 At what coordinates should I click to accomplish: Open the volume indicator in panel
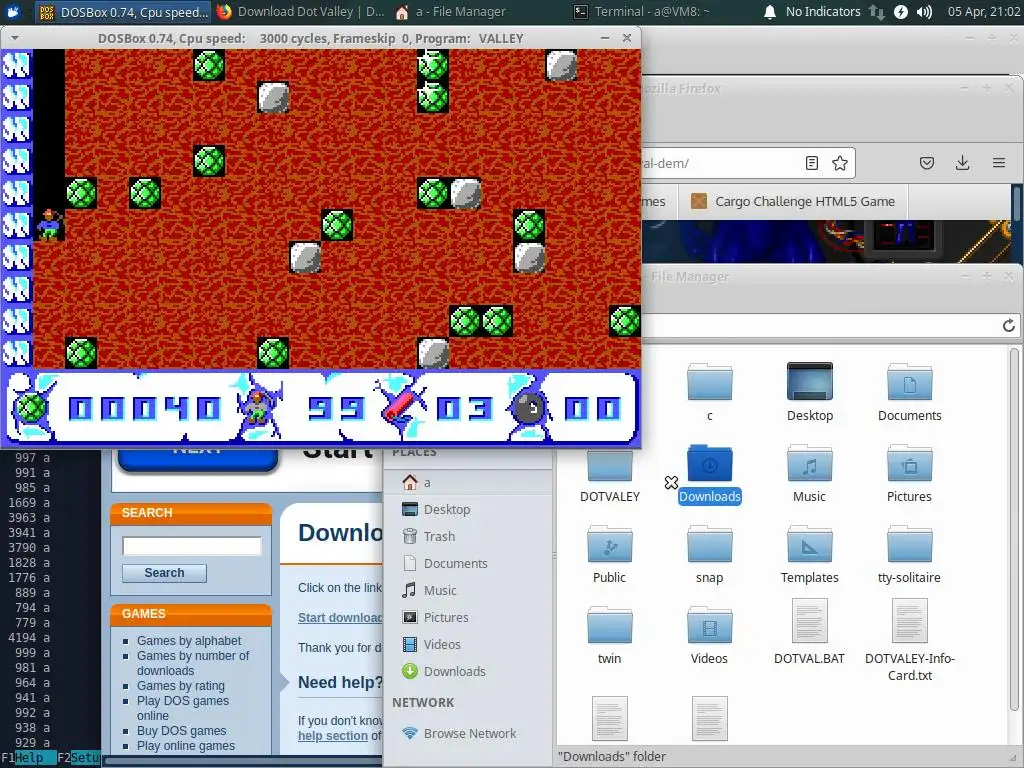tap(924, 12)
